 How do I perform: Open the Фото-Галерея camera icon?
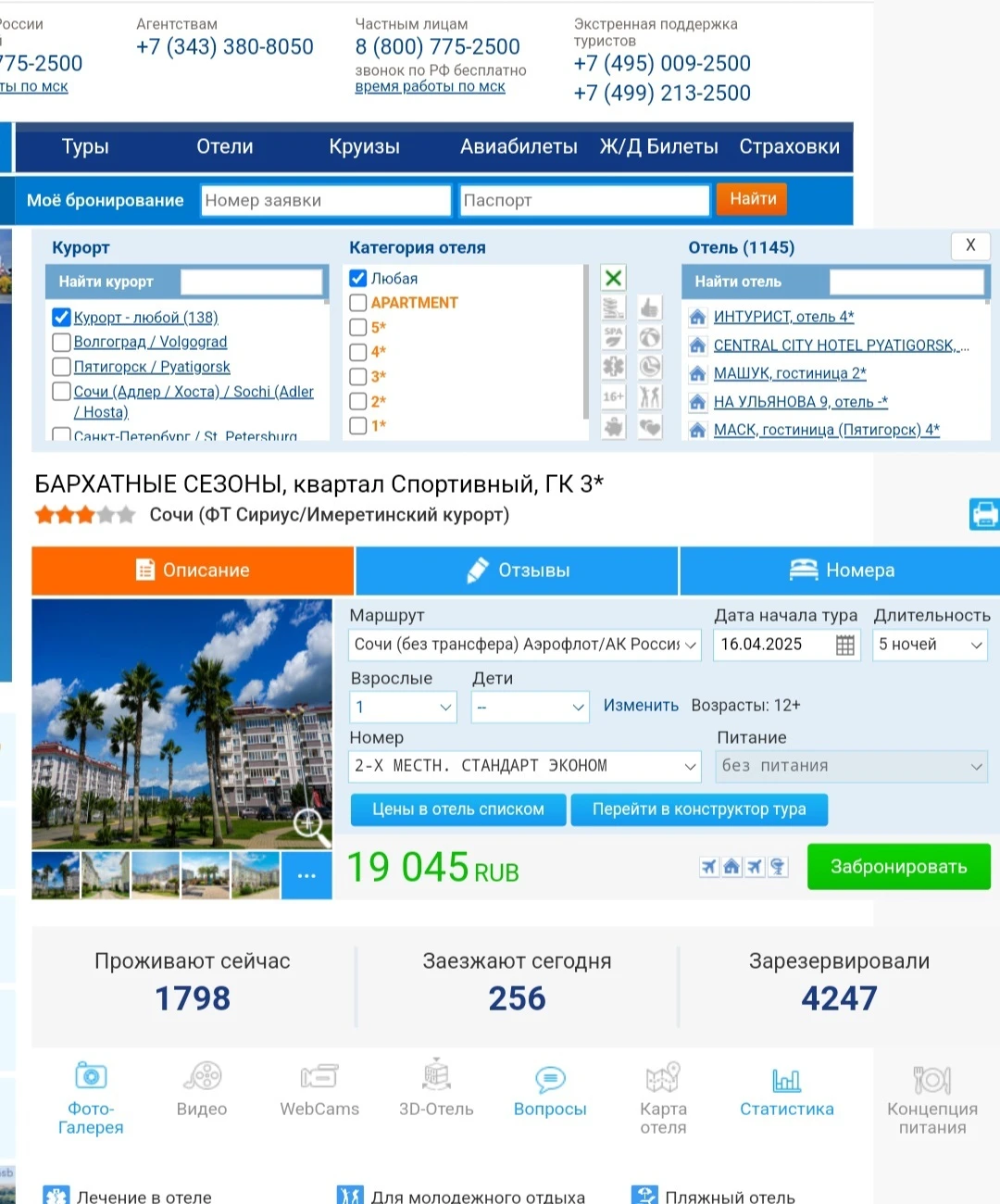(91, 1077)
